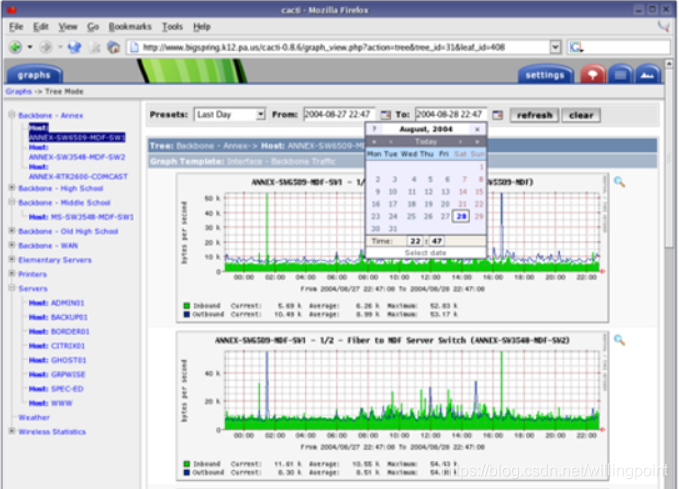Viewport: 679px width, 489px height.
Task: Open the To date calendar icon
Action: click(498, 115)
